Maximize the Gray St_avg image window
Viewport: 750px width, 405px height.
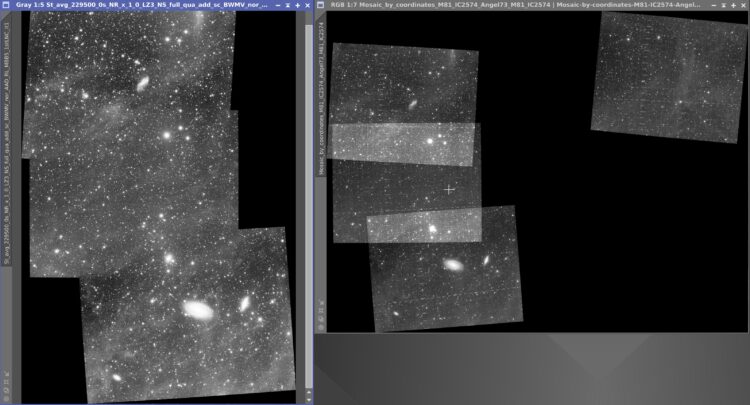298,5
